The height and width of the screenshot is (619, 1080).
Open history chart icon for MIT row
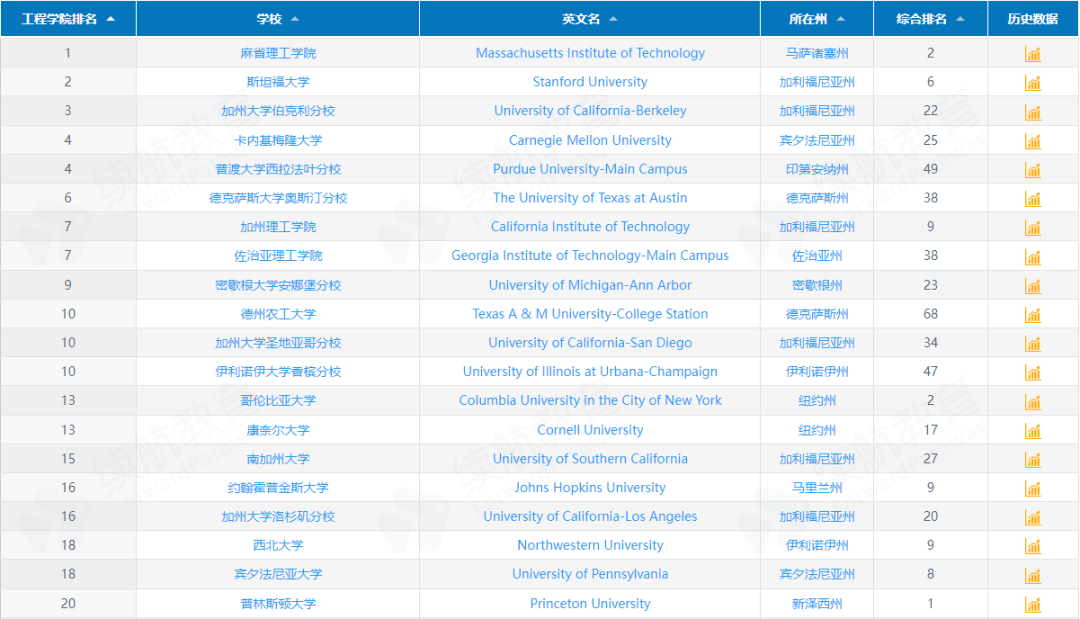click(1032, 54)
